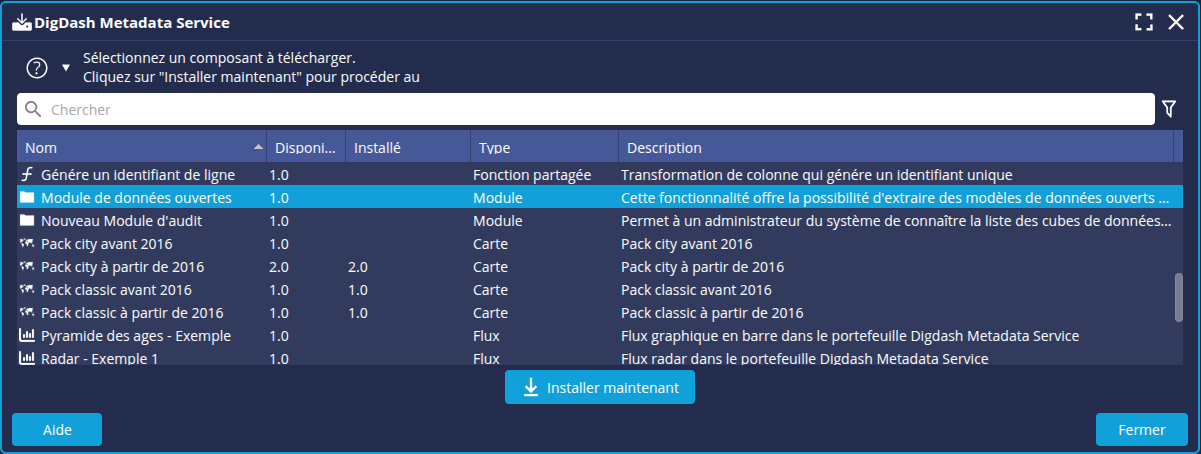Sort the list by Nom column

click(140, 148)
